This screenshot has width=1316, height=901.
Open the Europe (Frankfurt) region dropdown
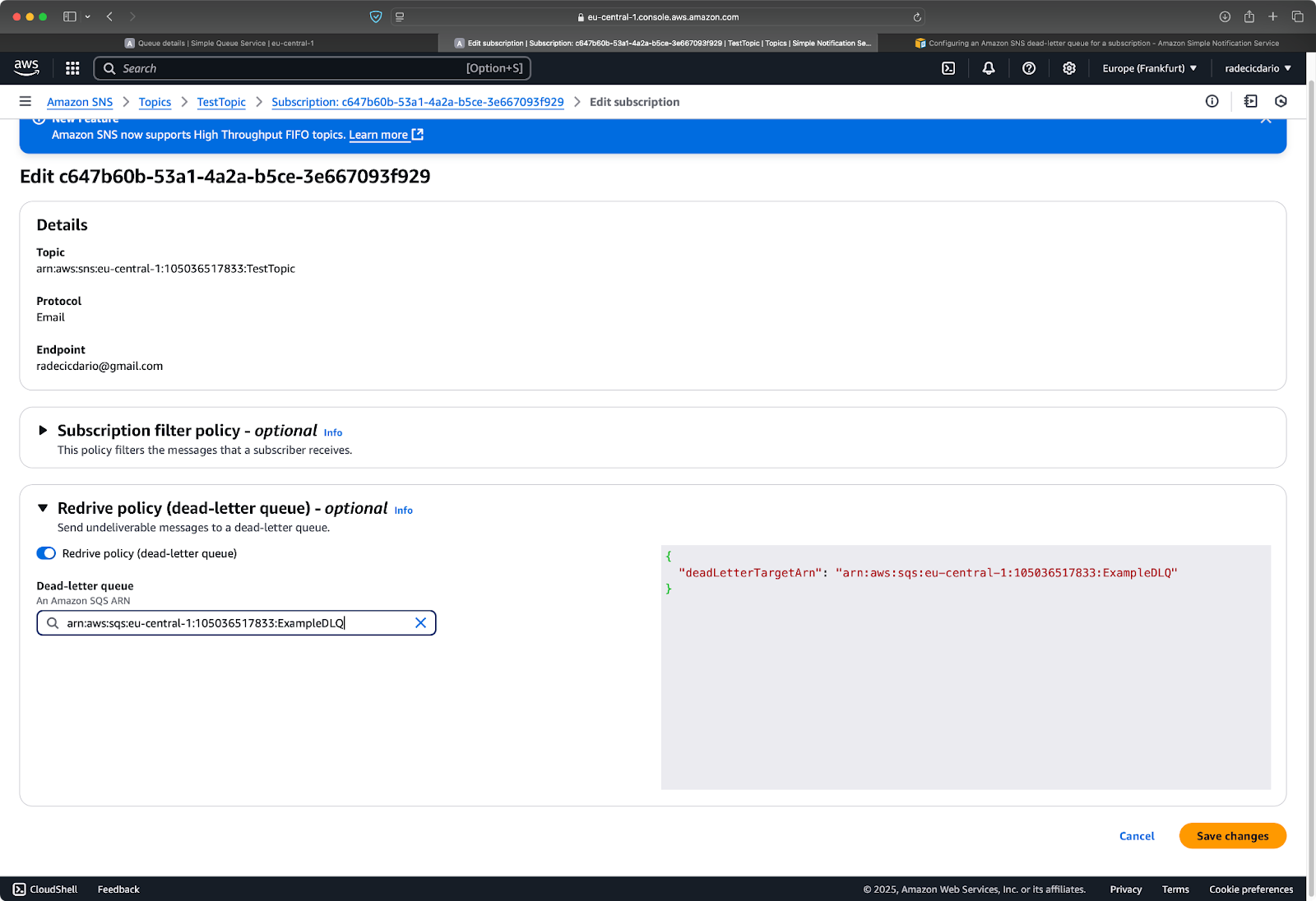1149,68
